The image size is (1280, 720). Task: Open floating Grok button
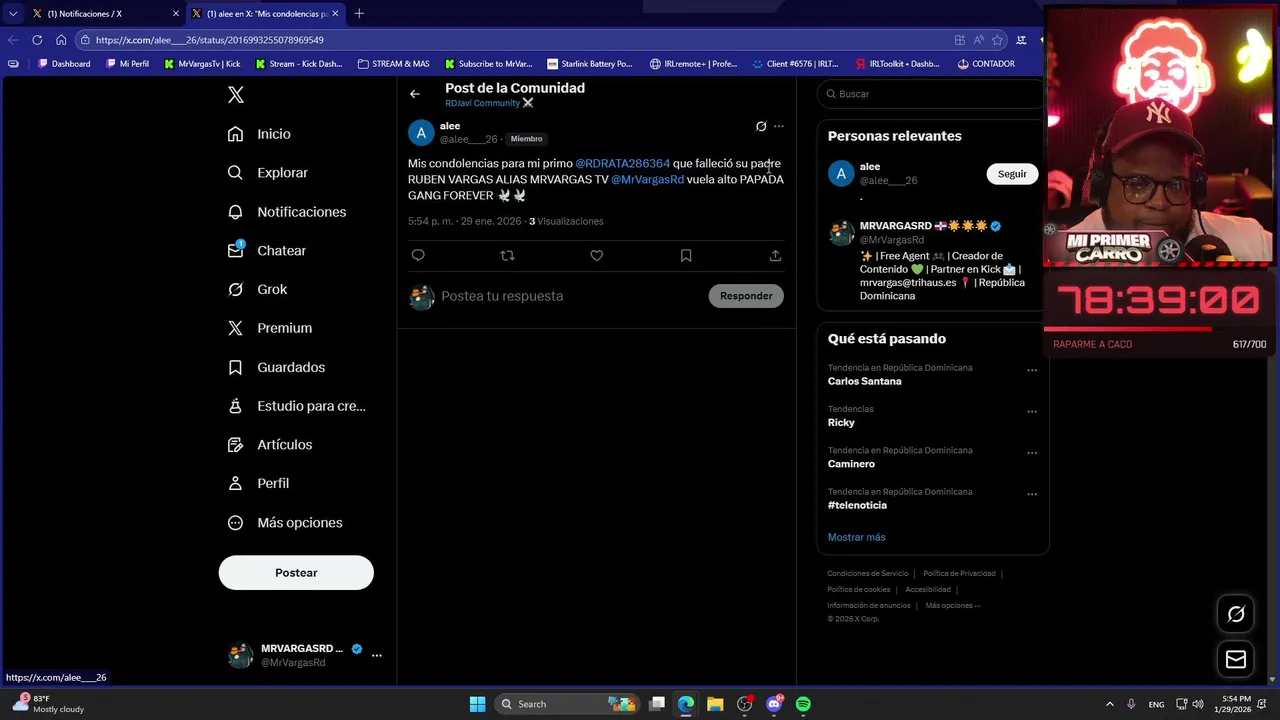pyautogui.click(x=1236, y=614)
